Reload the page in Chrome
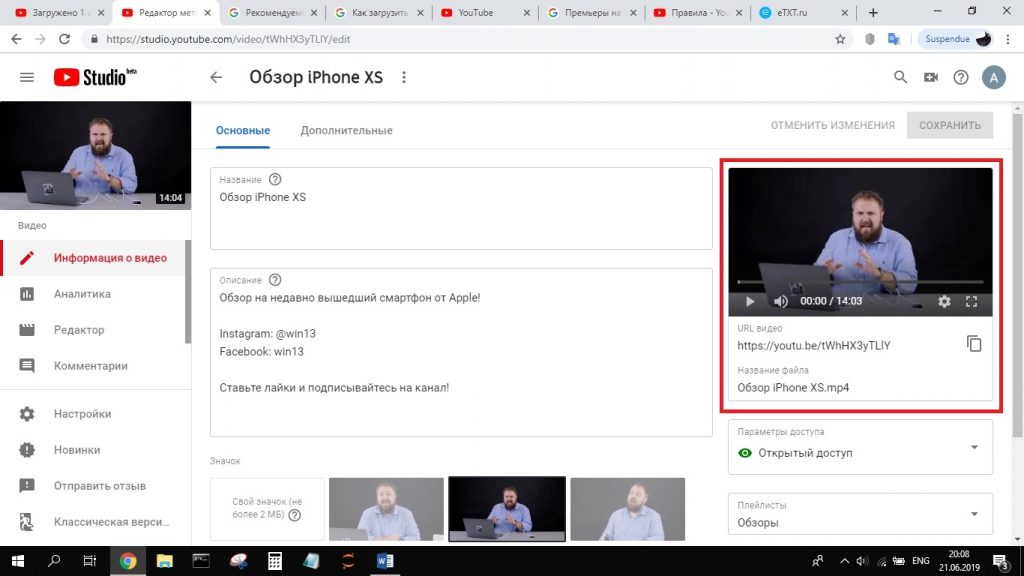This screenshot has height=576, width=1024. [64, 39]
